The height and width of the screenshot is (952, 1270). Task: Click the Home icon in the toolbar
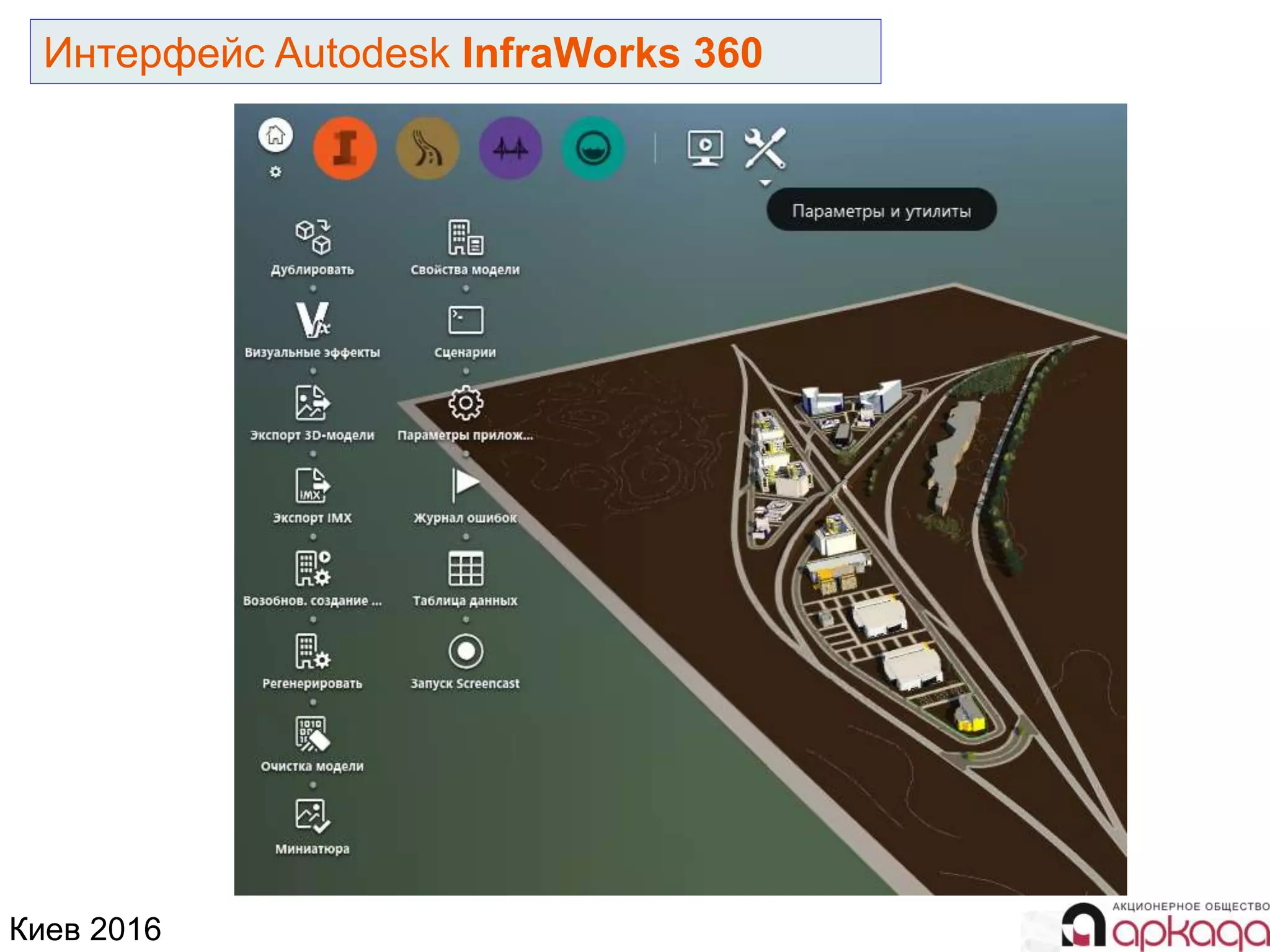tap(275, 134)
